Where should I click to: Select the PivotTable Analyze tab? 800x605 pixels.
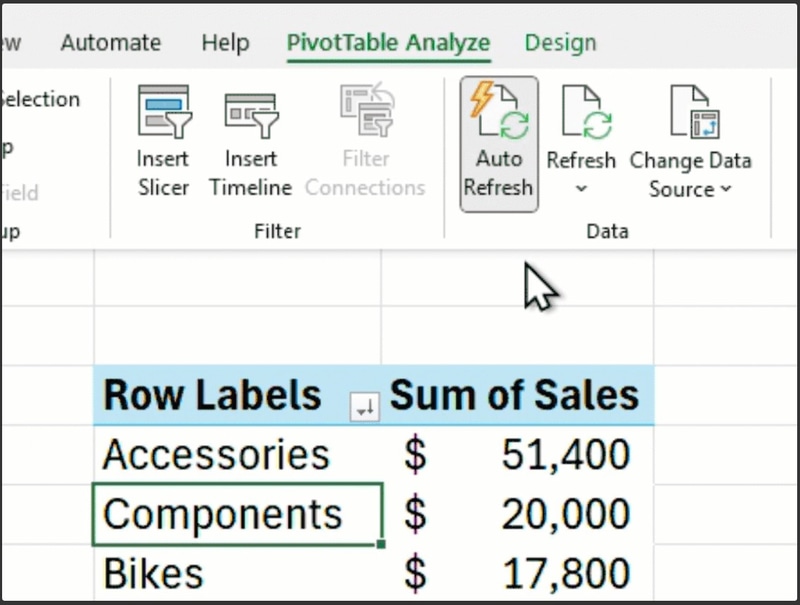388,43
